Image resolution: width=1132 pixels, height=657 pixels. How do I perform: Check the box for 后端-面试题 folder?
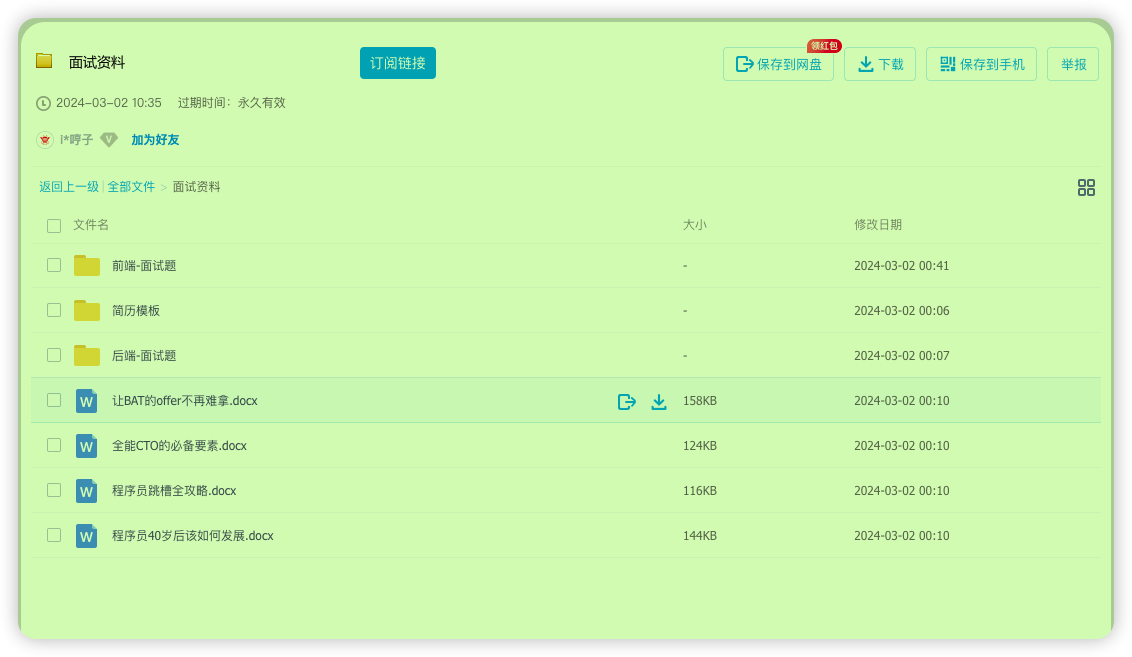[54, 355]
